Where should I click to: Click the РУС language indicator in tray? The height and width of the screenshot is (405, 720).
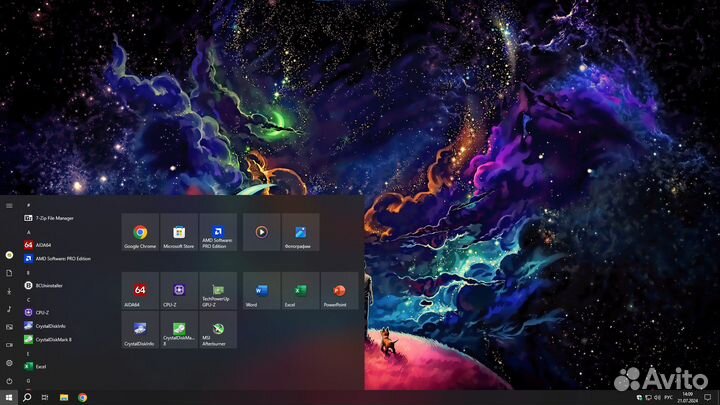(x=669, y=397)
